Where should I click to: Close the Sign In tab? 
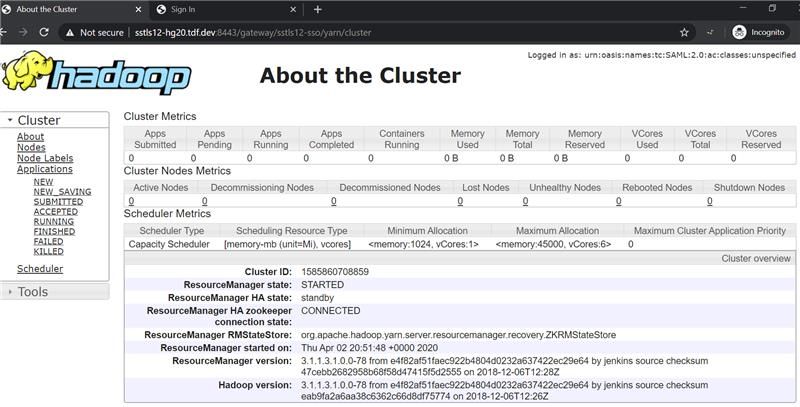293,9
